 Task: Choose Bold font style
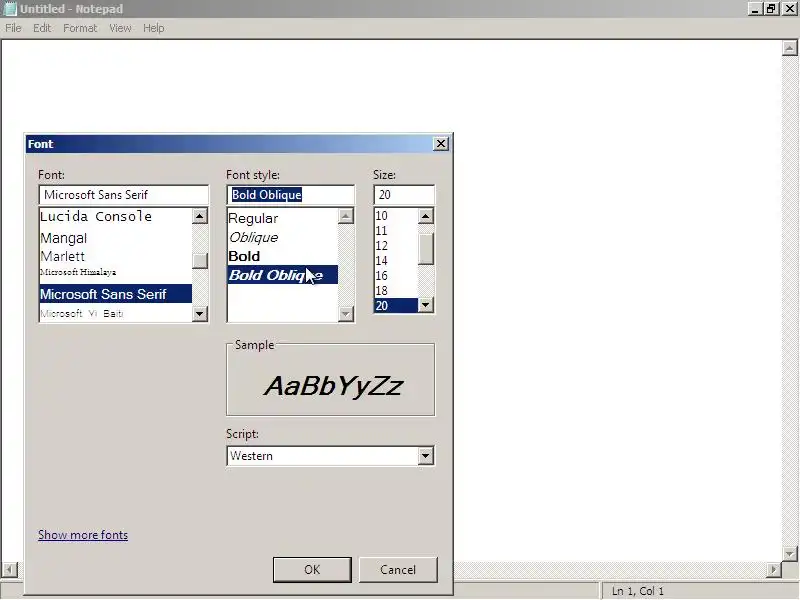283,256
